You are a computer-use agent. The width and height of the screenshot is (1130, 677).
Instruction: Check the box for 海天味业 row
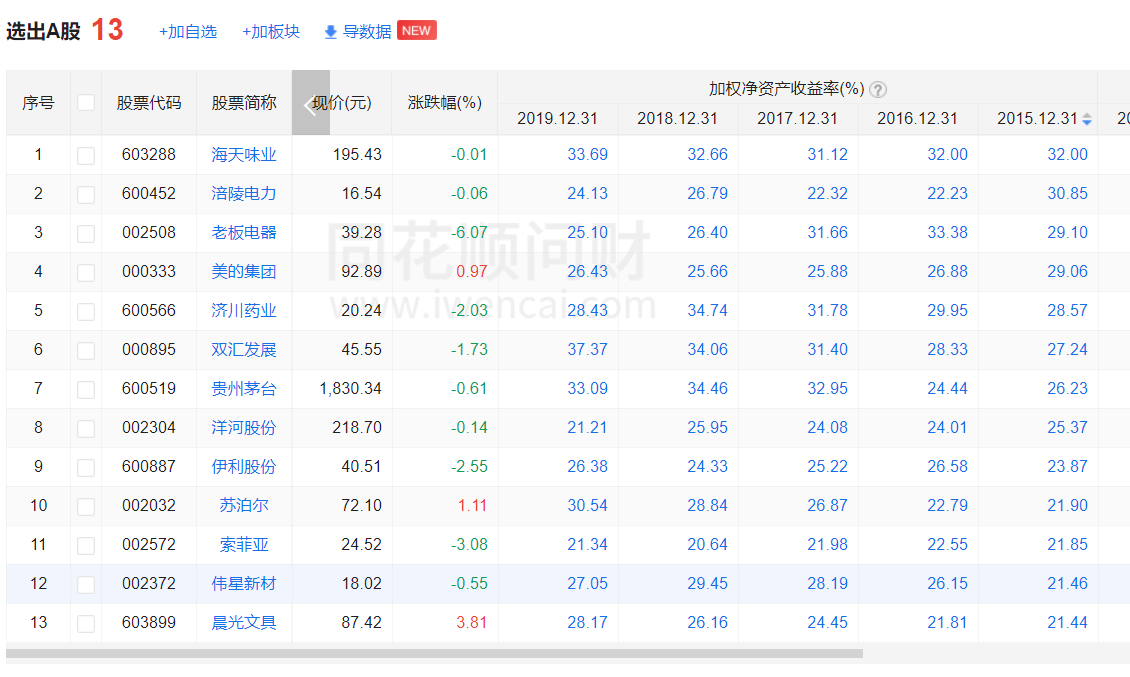(86, 155)
